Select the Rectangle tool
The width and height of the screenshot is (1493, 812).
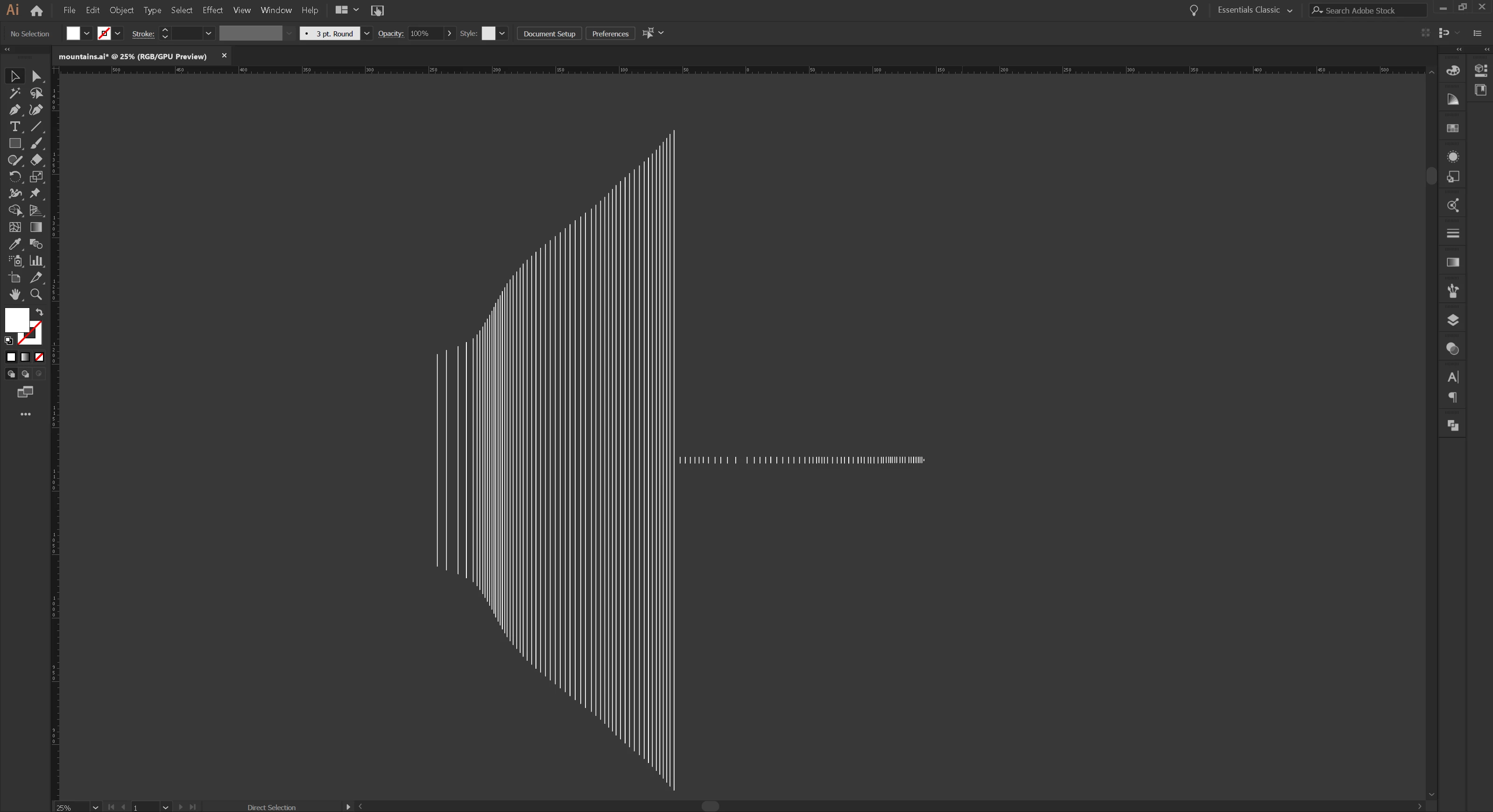(x=15, y=143)
